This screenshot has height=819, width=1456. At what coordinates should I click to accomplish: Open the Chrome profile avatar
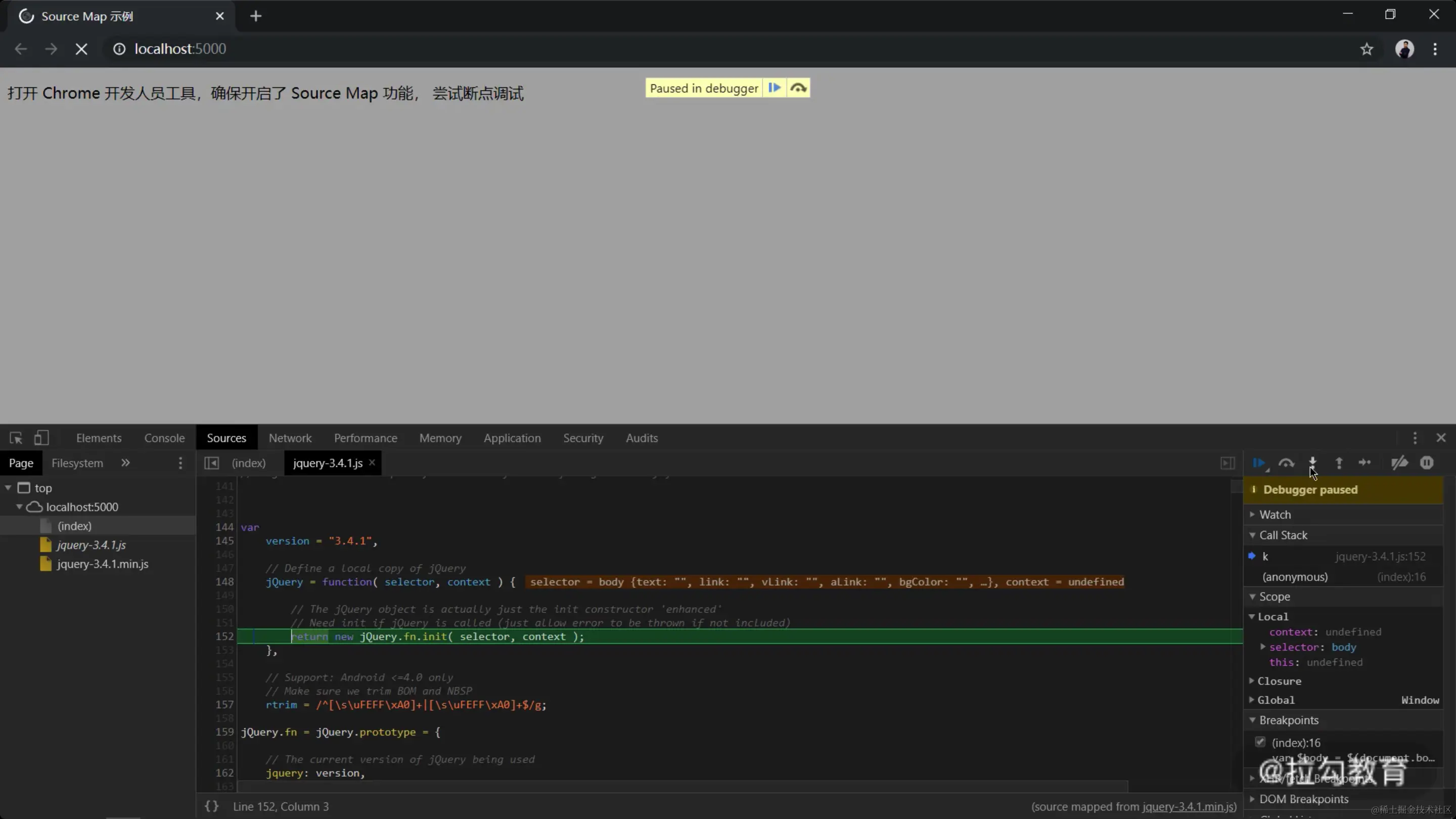(x=1404, y=49)
